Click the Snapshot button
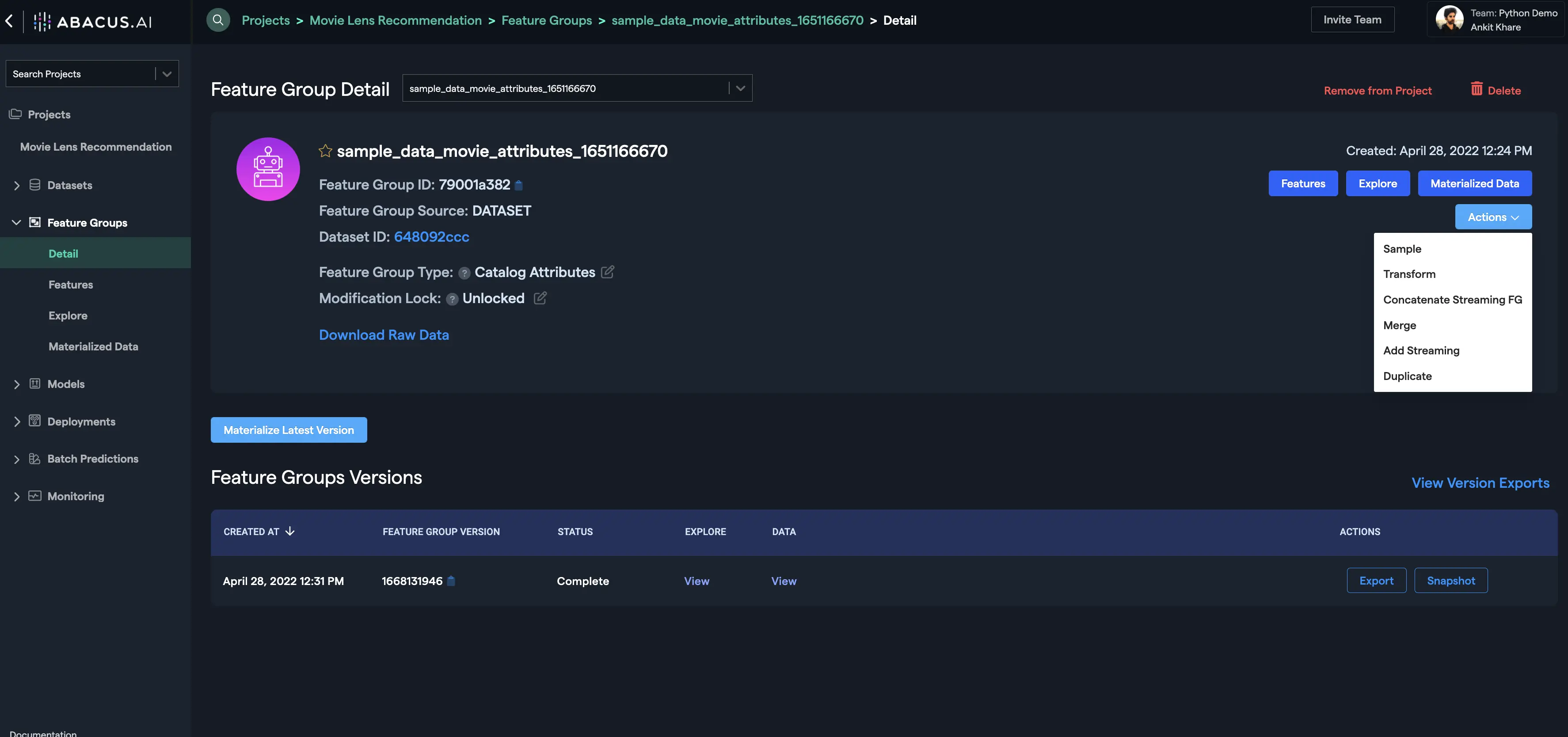Viewport: 1568px width, 737px height. click(1450, 581)
